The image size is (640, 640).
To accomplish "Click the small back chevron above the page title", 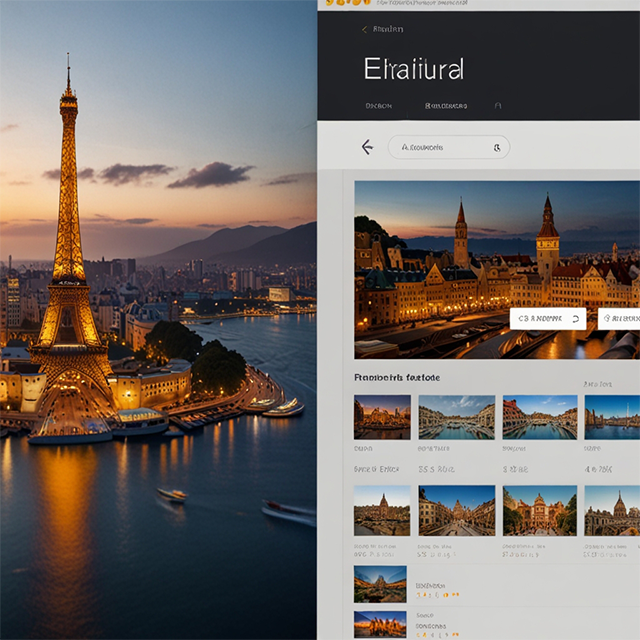I will pos(364,29).
